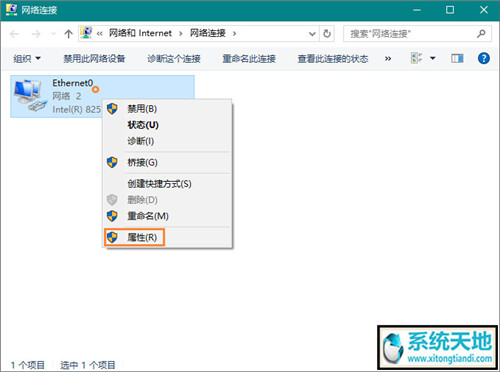Open address bar history dropdown
500x372 pixels.
(312, 34)
